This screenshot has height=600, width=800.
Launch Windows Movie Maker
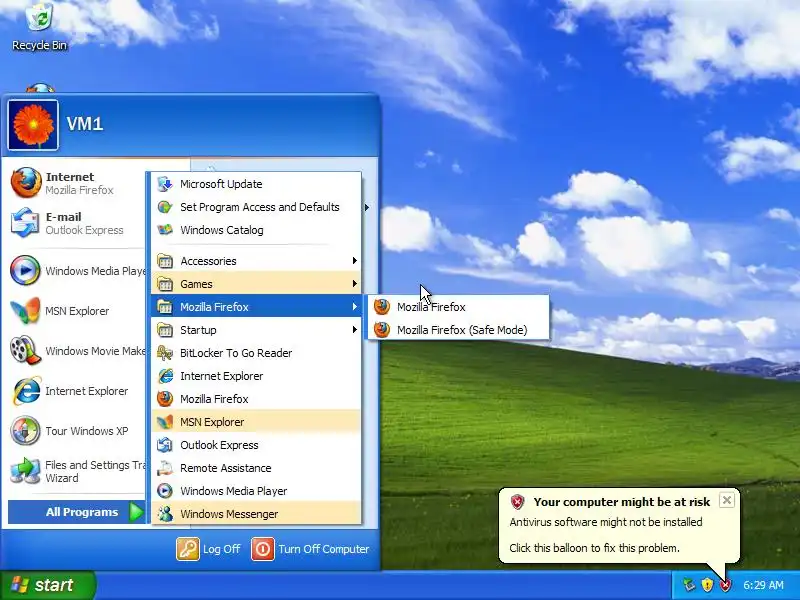tap(77, 351)
